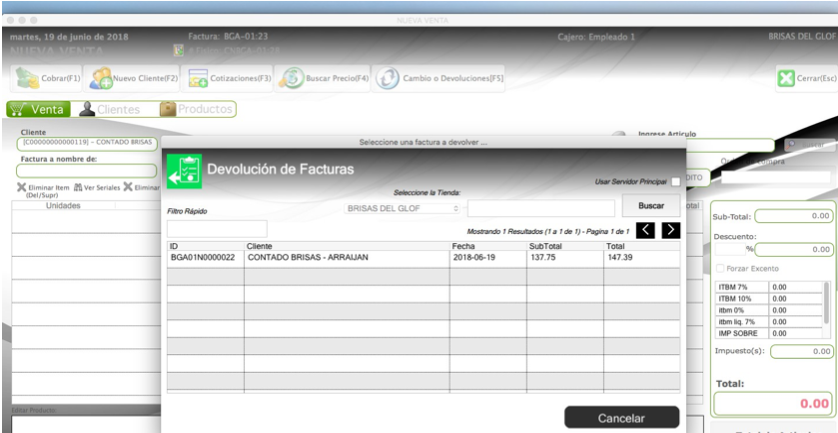Image resolution: width=838 pixels, height=433 pixels.
Task: Focus the Filtro Rápido input field
Action: point(217,229)
